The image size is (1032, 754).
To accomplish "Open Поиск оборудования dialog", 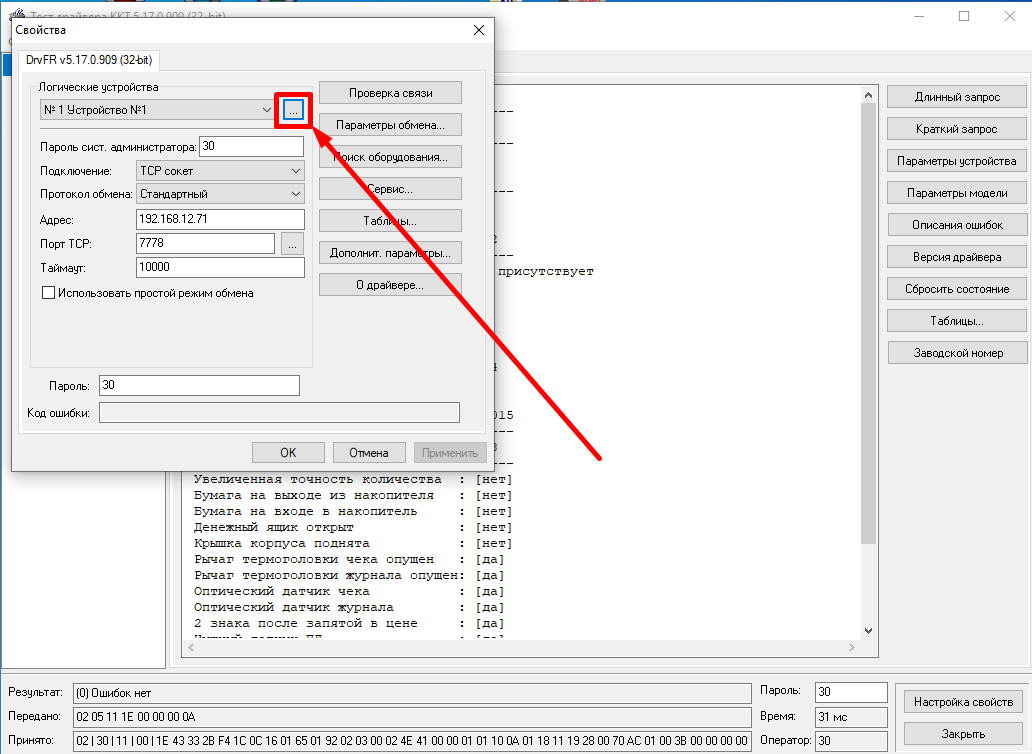I will point(390,157).
